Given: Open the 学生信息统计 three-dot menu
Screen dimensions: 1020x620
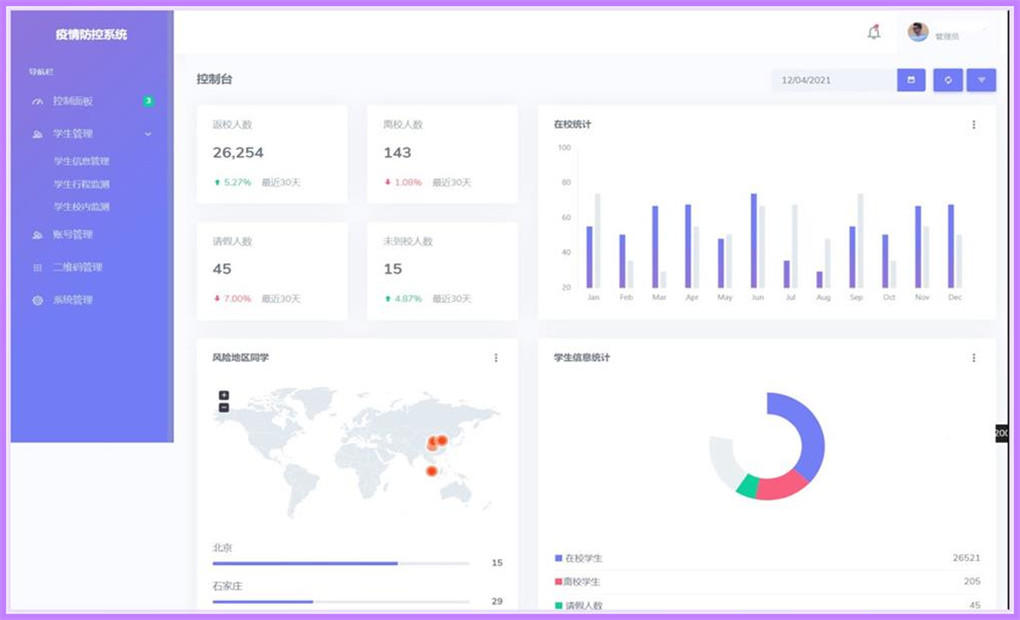Looking at the screenshot, I should [973, 358].
